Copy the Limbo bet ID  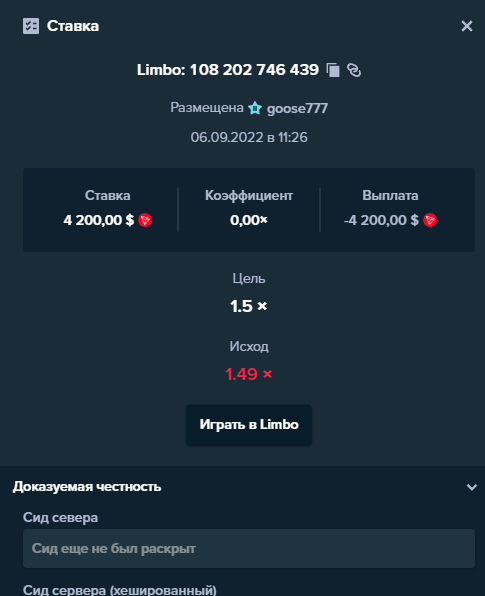[333, 70]
